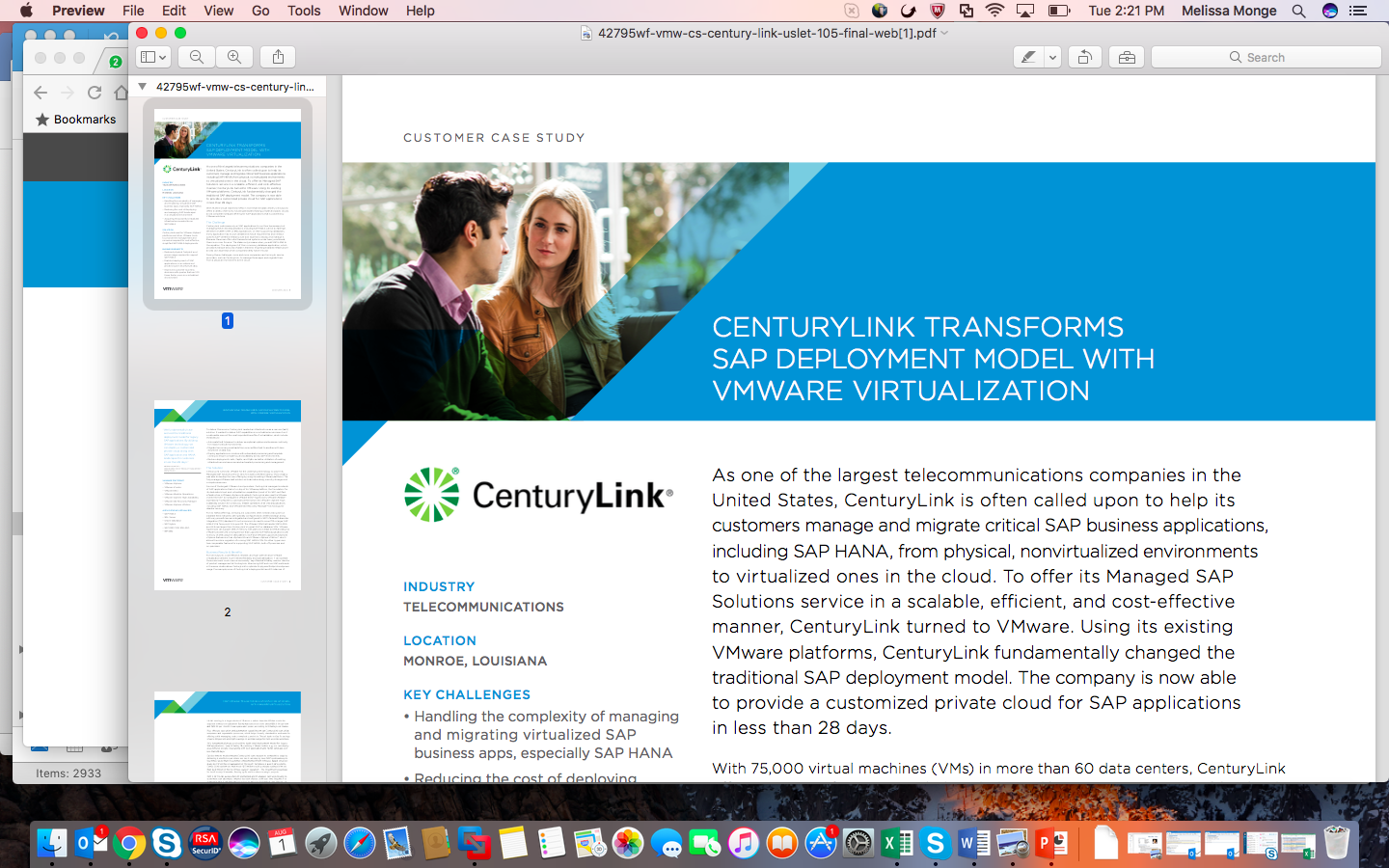Open PowerPoint from the Dock
The height and width of the screenshot is (868, 1389).
point(1050,843)
